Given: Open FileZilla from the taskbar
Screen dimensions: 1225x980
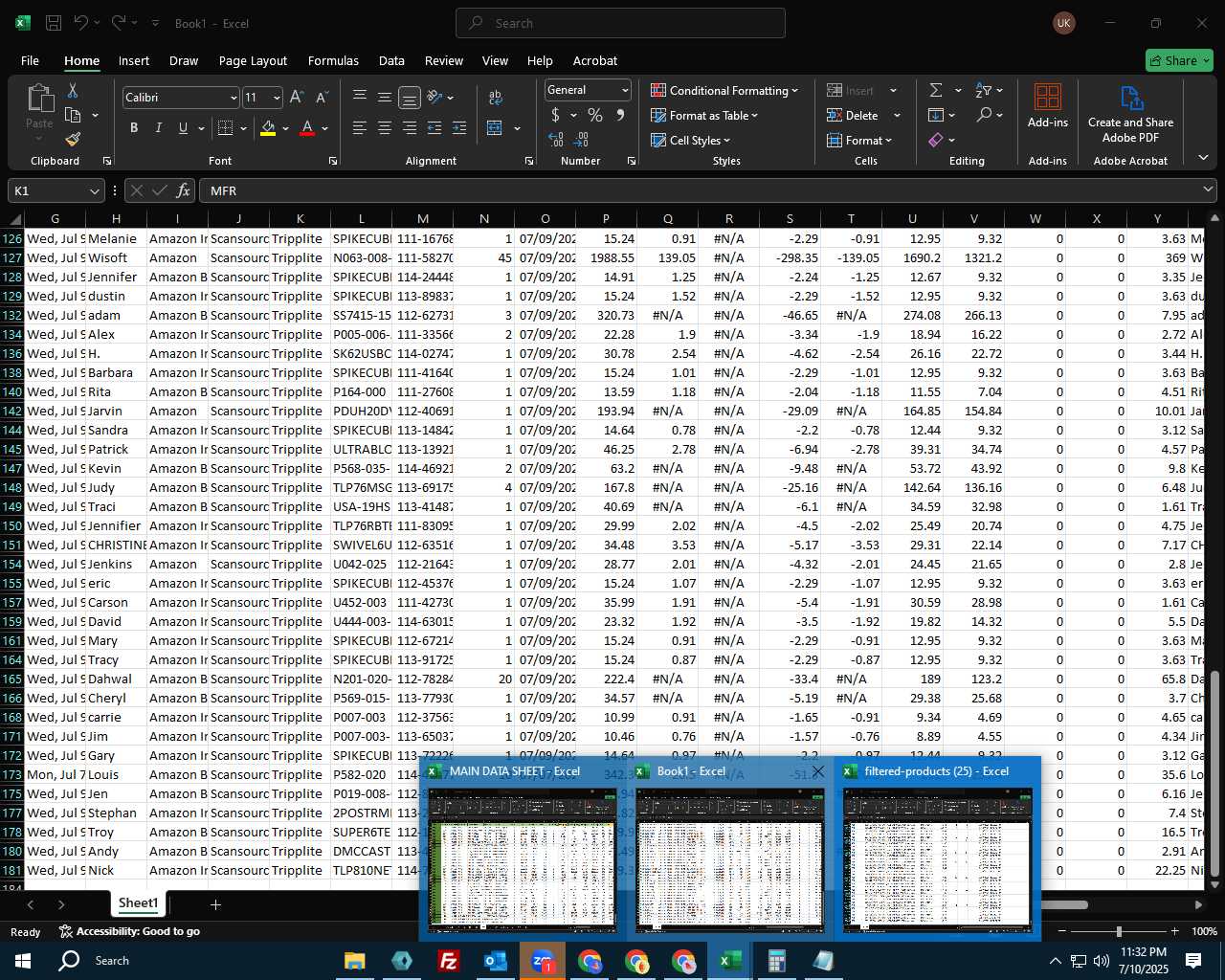Looking at the screenshot, I should click(x=448, y=961).
